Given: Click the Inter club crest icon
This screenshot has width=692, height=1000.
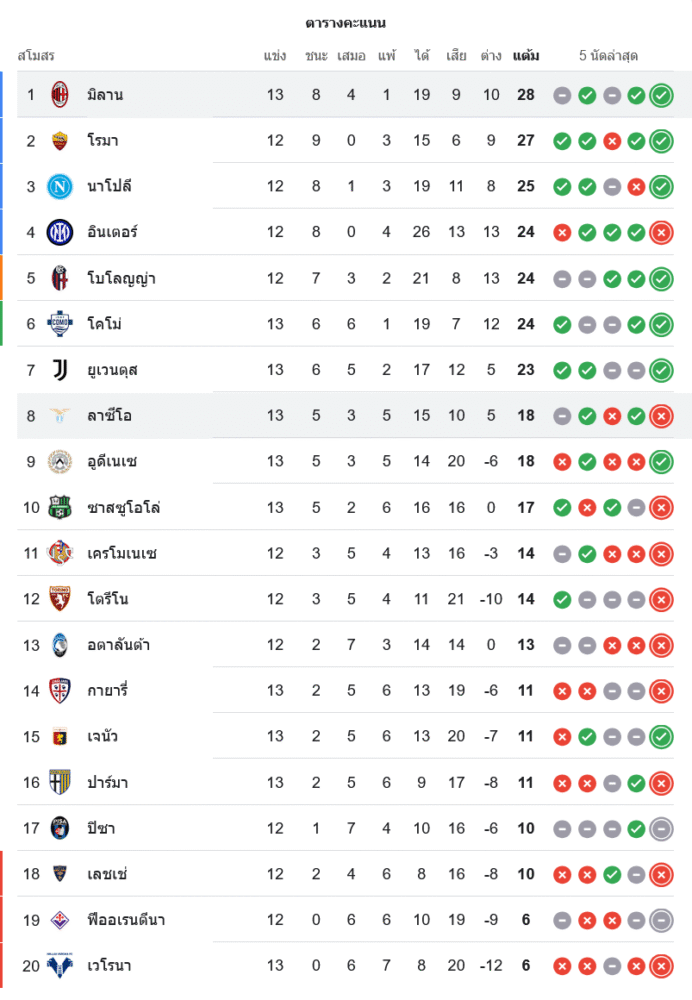Looking at the screenshot, I should pos(60,232).
